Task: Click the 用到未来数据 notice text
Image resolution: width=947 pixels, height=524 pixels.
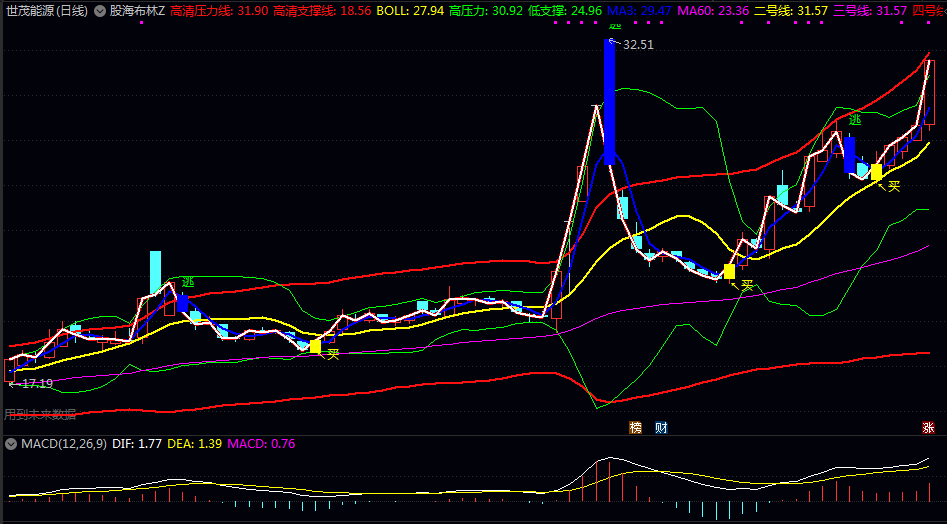Action: click(40, 414)
